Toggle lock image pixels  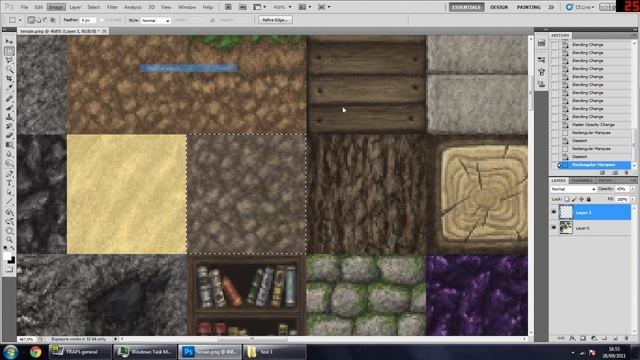coord(574,199)
